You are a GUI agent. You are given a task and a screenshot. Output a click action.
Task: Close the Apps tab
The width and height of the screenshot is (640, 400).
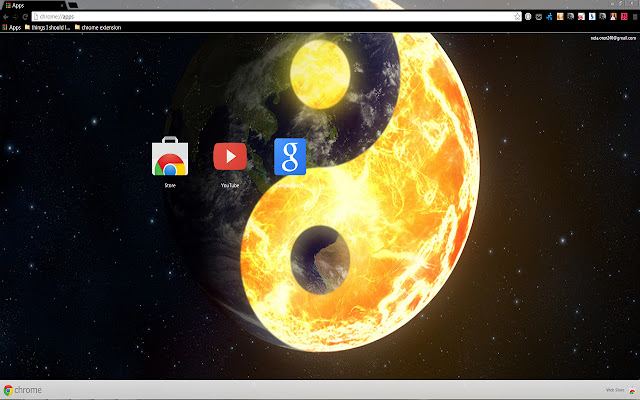pos(62,5)
